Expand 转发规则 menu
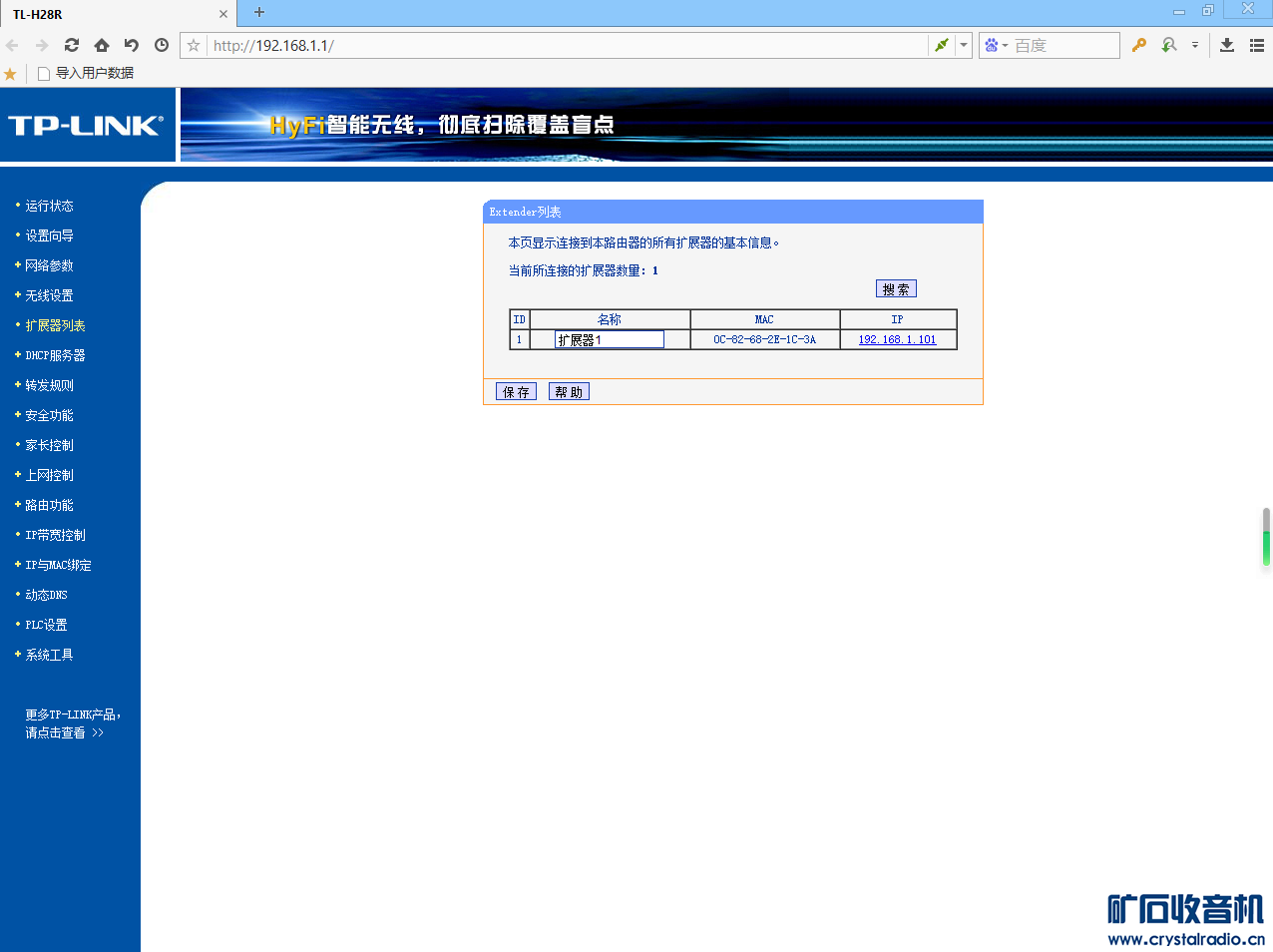 click(49, 385)
